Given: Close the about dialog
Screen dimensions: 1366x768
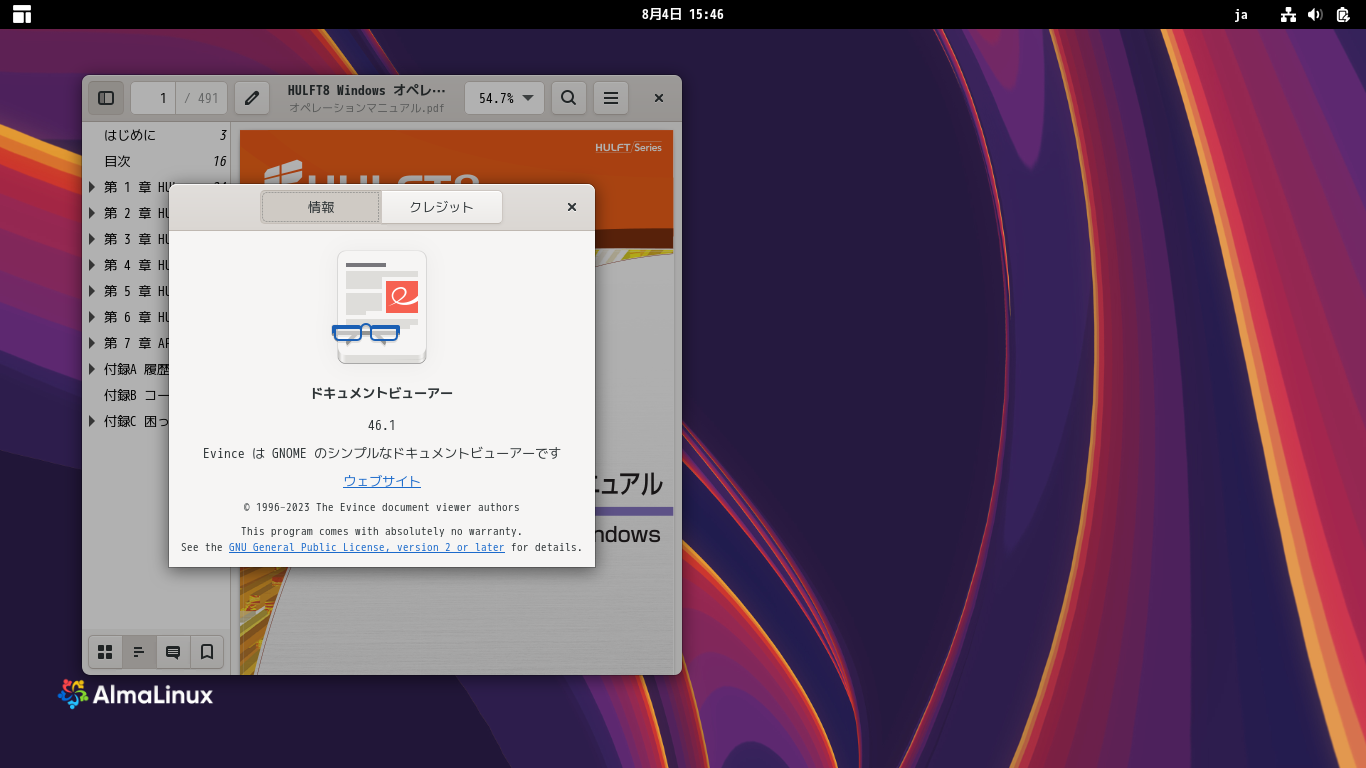Looking at the screenshot, I should pos(572,207).
